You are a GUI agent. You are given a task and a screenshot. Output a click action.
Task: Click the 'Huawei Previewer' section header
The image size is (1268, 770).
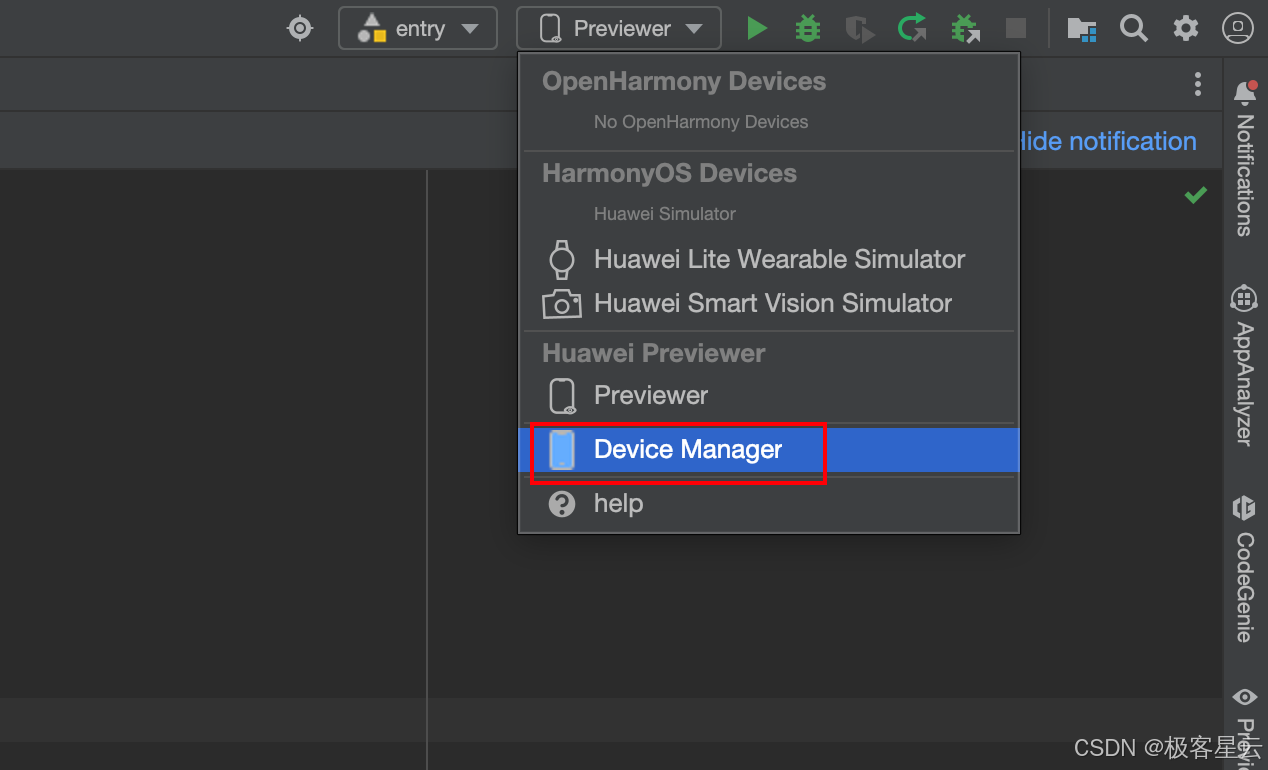pyautogui.click(x=653, y=353)
